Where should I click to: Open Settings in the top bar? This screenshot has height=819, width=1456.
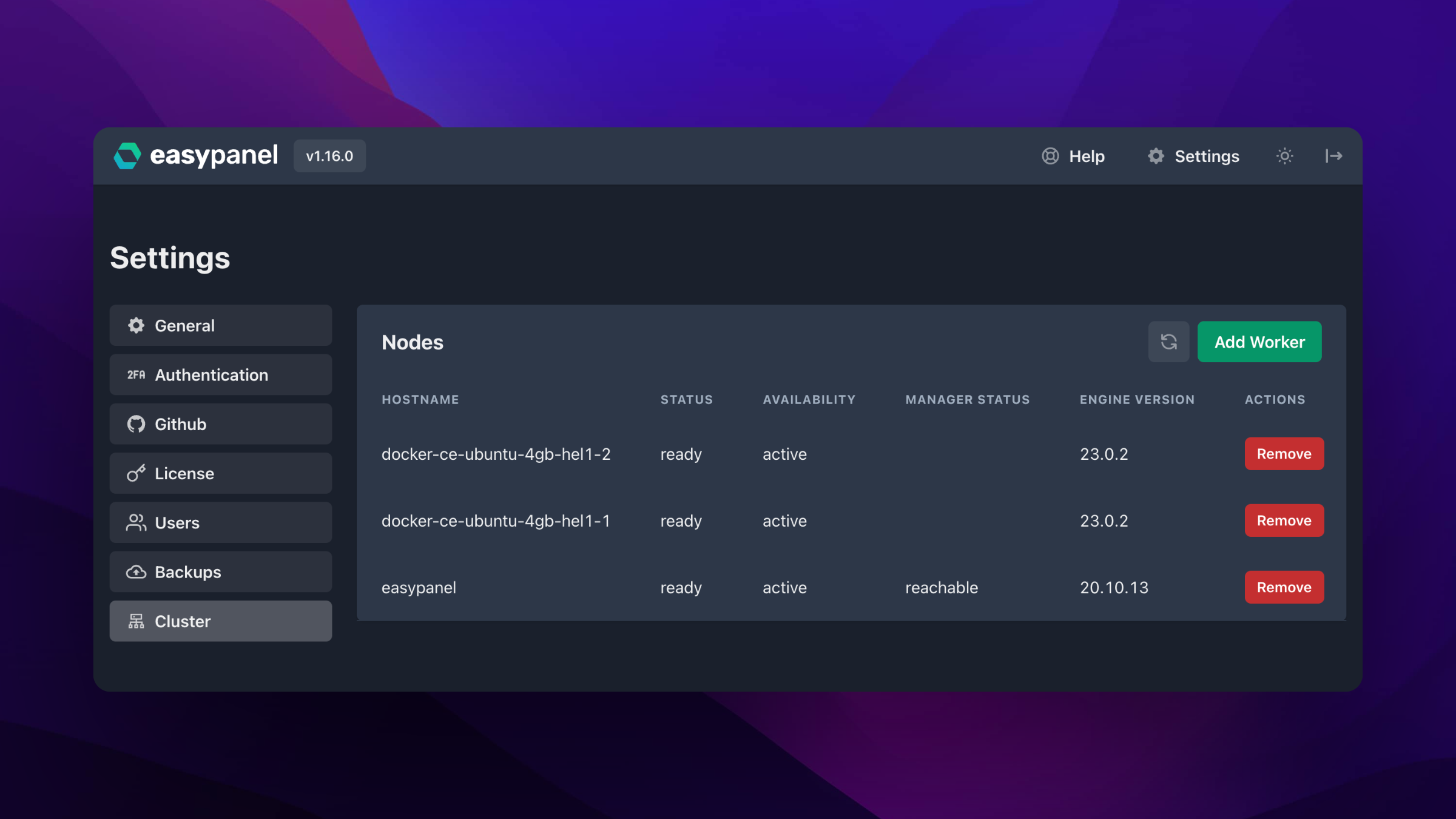tap(1193, 156)
